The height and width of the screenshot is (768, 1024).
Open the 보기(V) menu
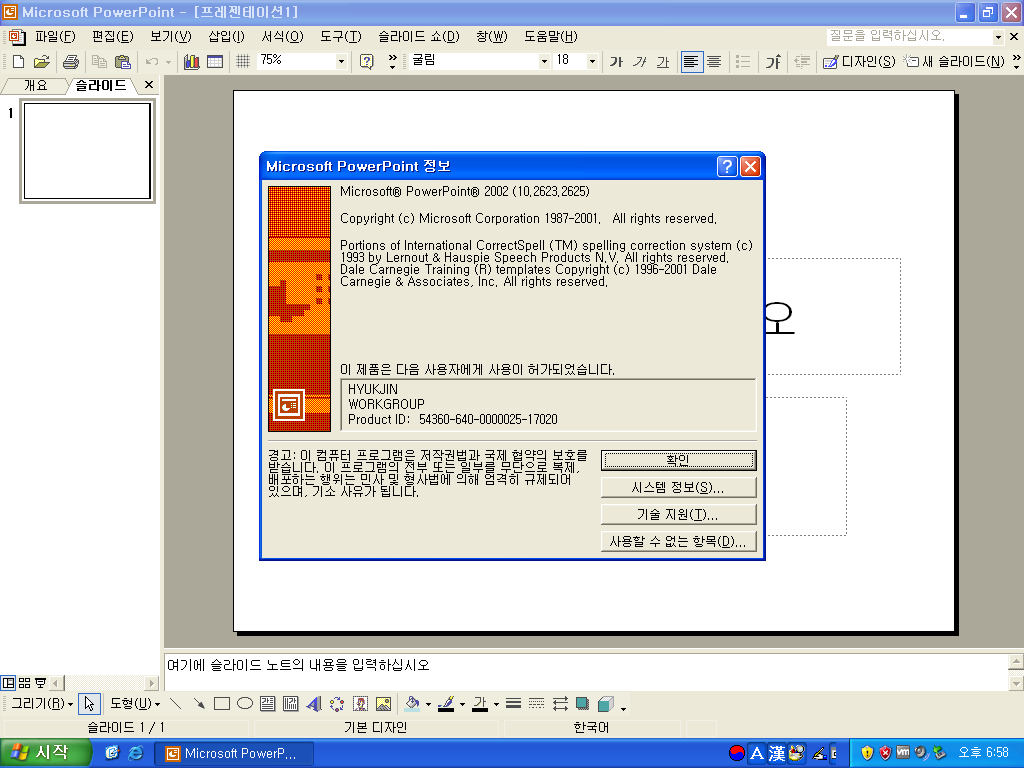coord(170,37)
